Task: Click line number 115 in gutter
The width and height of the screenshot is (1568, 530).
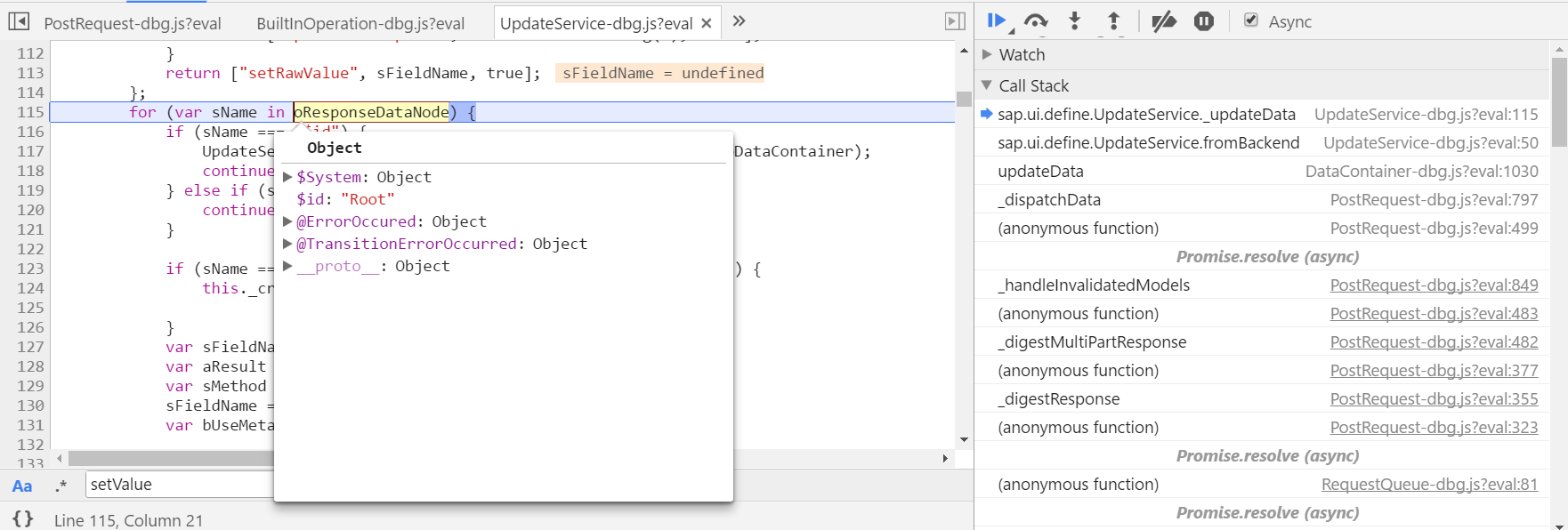Action: tap(30, 112)
